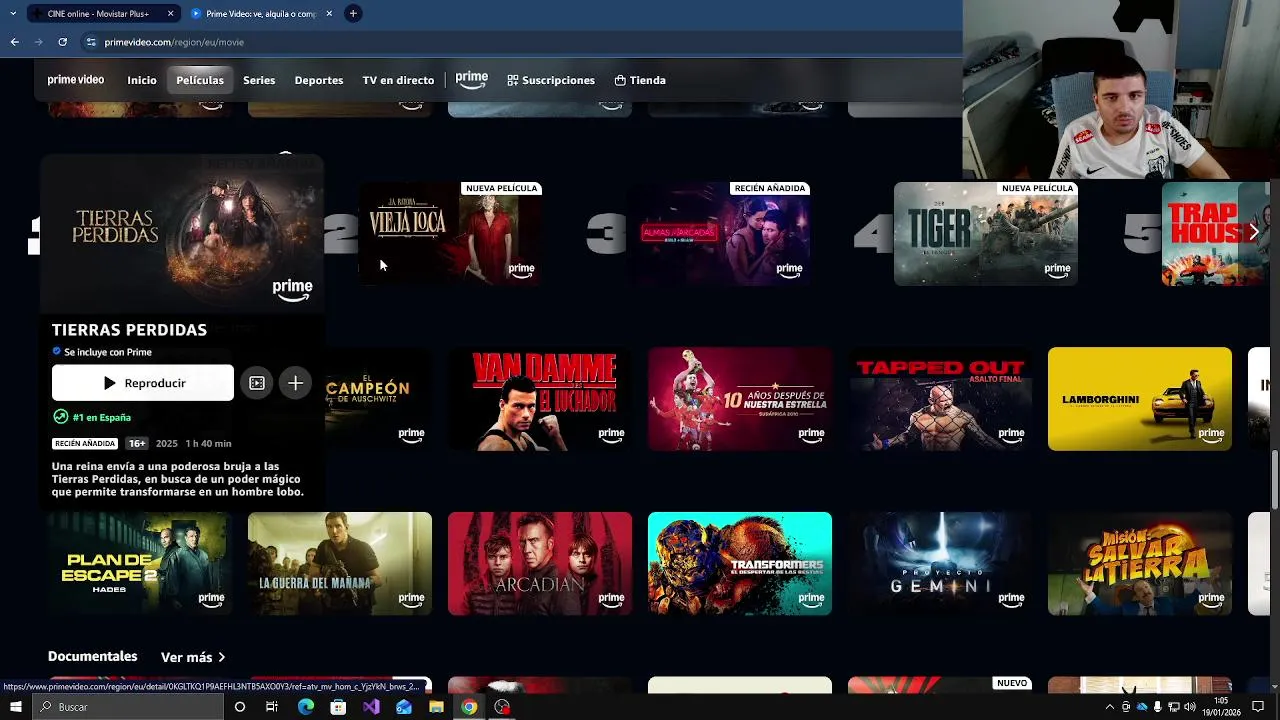Click the #1 en España trending badge
This screenshot has width=1280, height=720.
coord(92,417)
